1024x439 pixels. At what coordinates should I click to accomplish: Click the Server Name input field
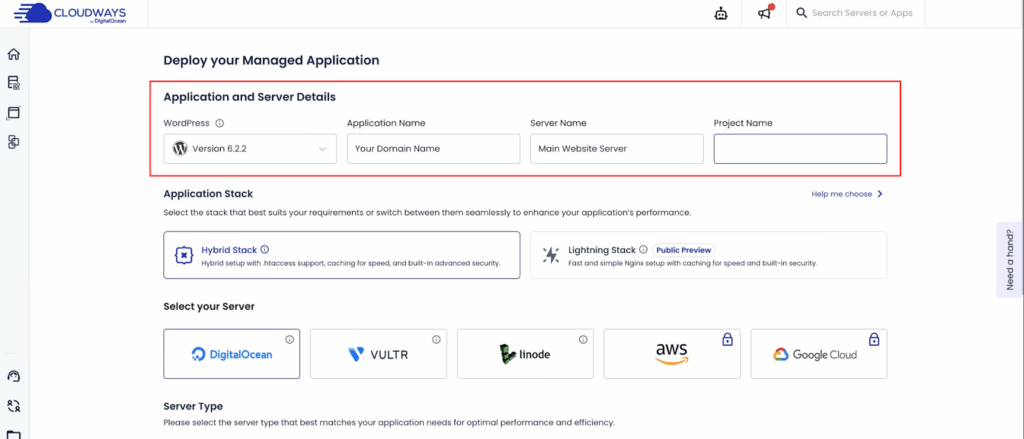[x=616, y=148]
